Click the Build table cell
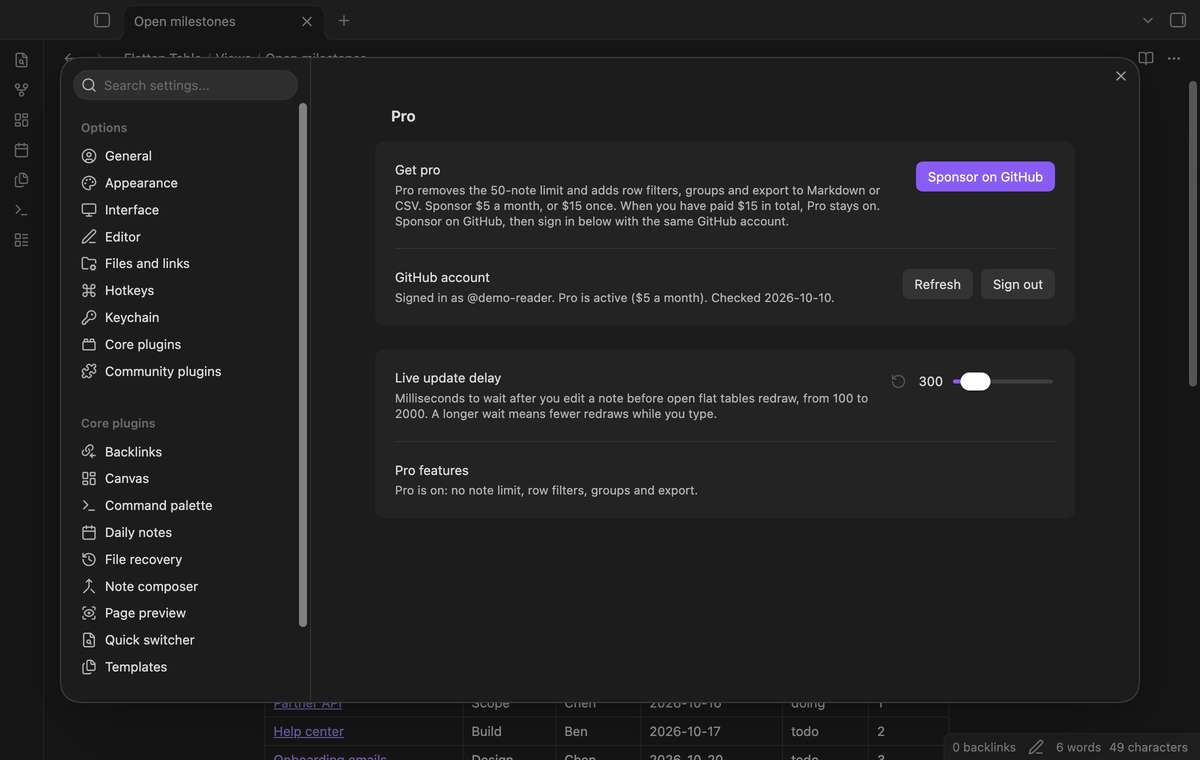 point(509,731)
